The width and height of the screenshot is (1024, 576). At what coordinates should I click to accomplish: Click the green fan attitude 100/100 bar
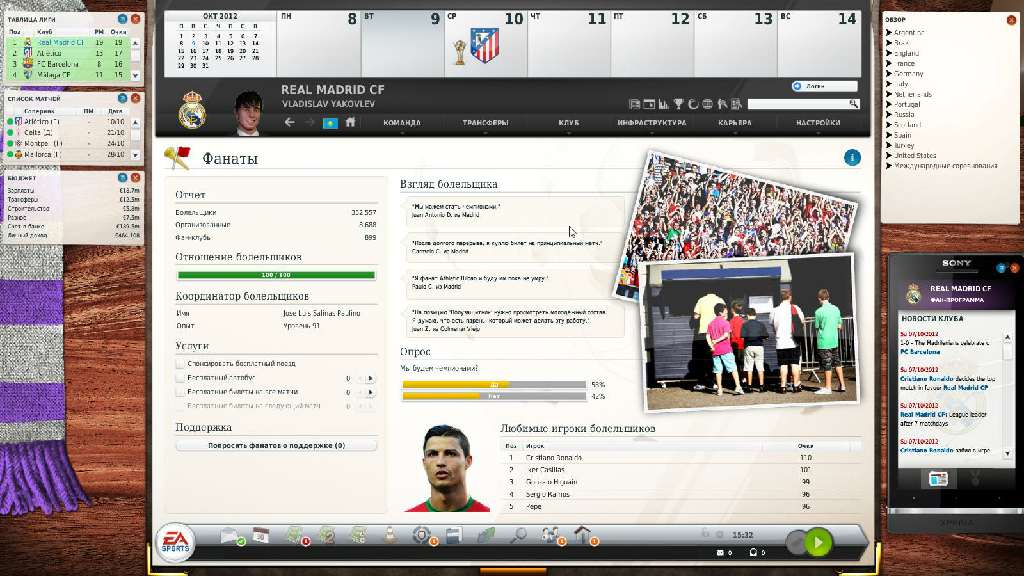(276, 275)
